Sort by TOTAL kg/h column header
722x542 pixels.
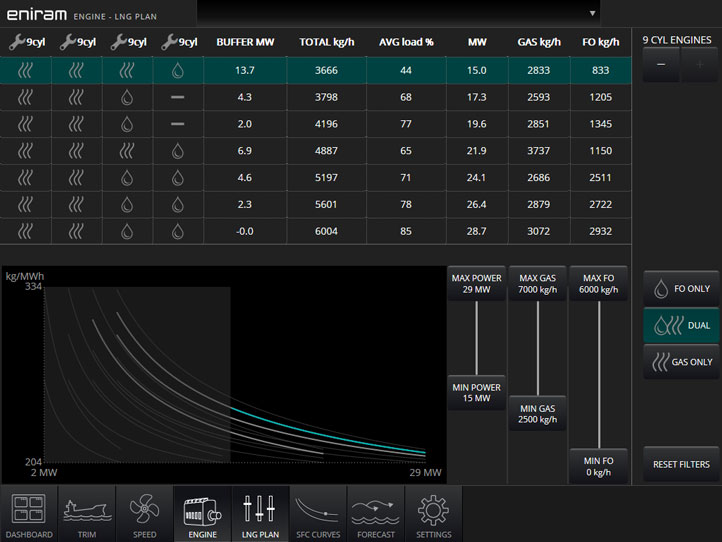(x=326, y=42)
